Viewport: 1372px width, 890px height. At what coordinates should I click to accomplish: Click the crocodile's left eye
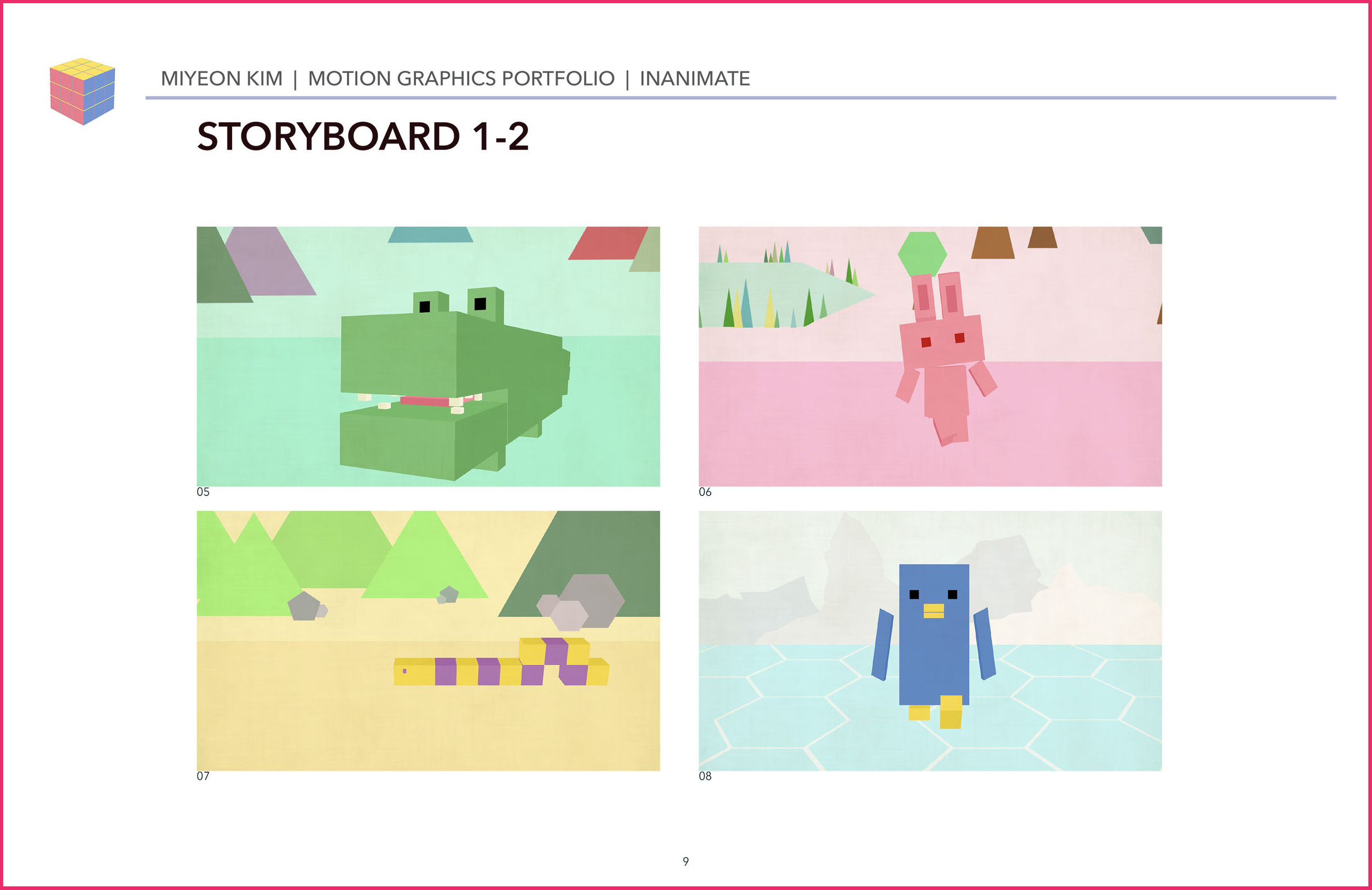pos(425,306)
